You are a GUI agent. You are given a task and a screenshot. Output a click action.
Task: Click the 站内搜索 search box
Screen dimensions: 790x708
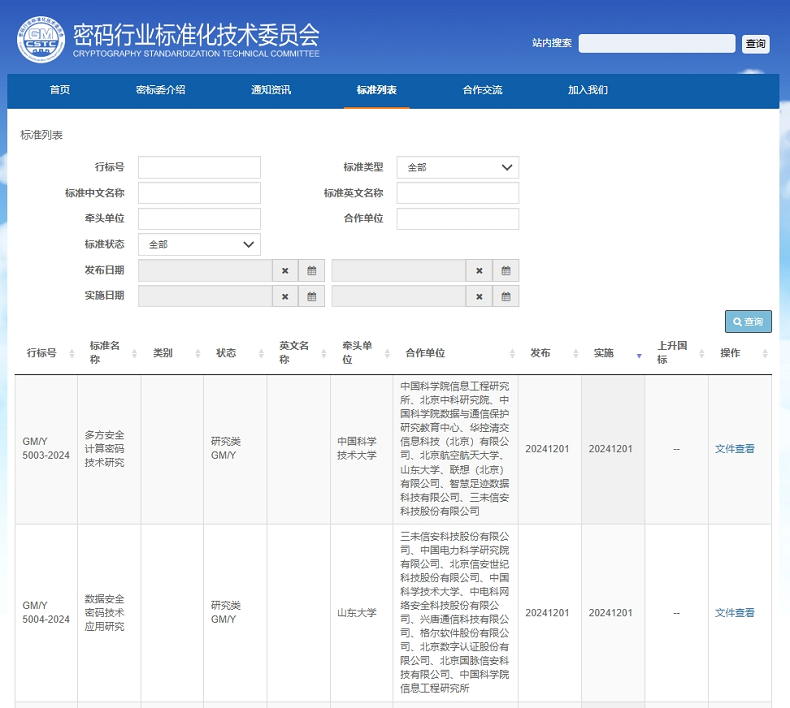pyautogui.click(x=656, y=43)
